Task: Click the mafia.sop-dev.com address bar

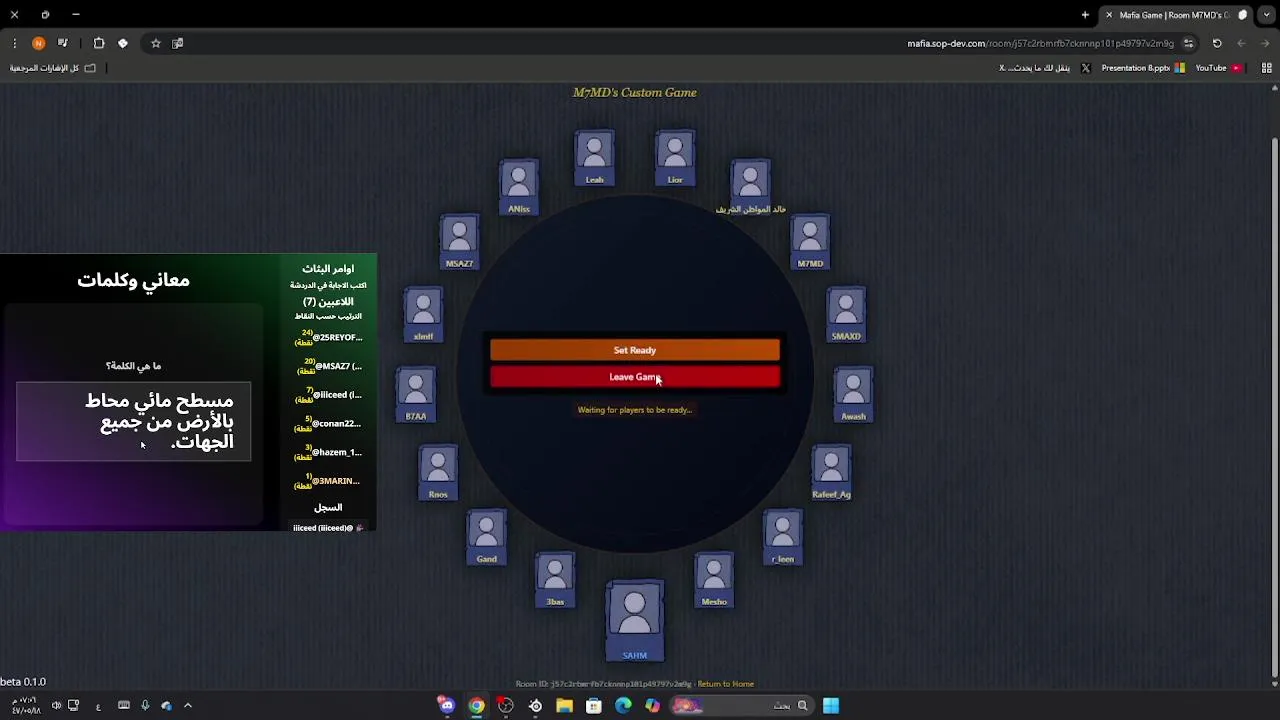Action: (x=1040, y=43)
